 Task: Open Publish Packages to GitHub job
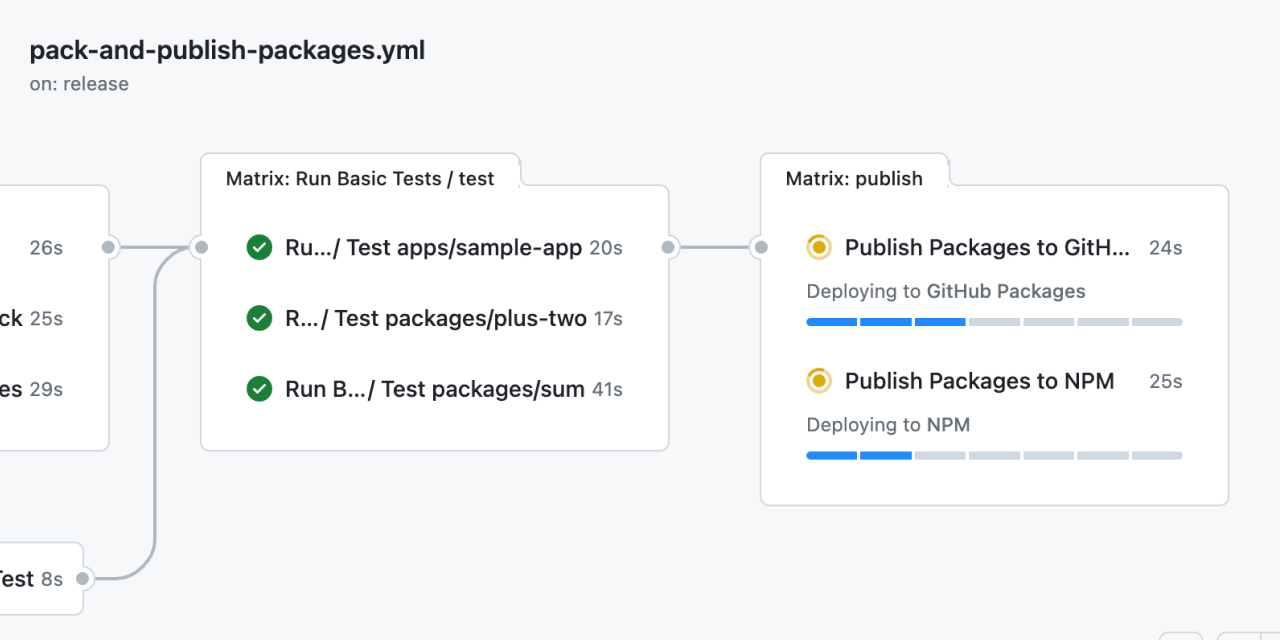pyautogui.click(x=987, y=247)
